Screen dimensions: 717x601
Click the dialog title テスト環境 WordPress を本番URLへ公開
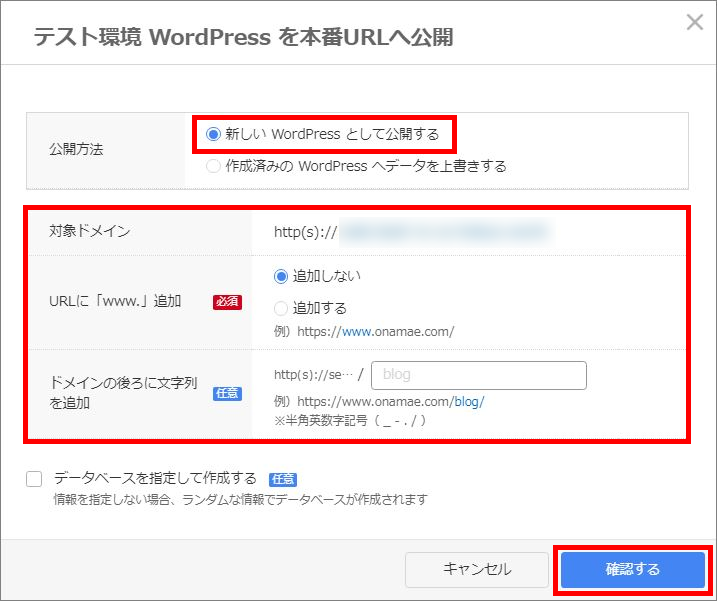coord(243,37)
